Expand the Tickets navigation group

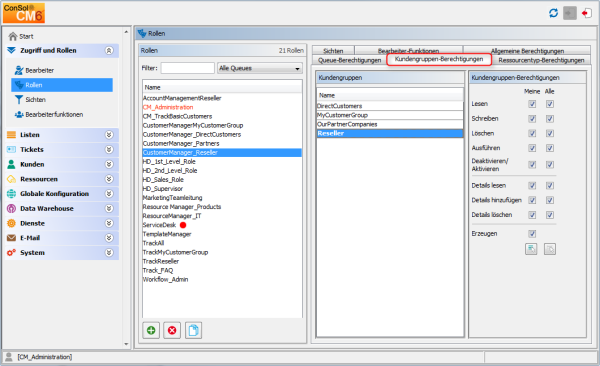click(x=109, y=149)
